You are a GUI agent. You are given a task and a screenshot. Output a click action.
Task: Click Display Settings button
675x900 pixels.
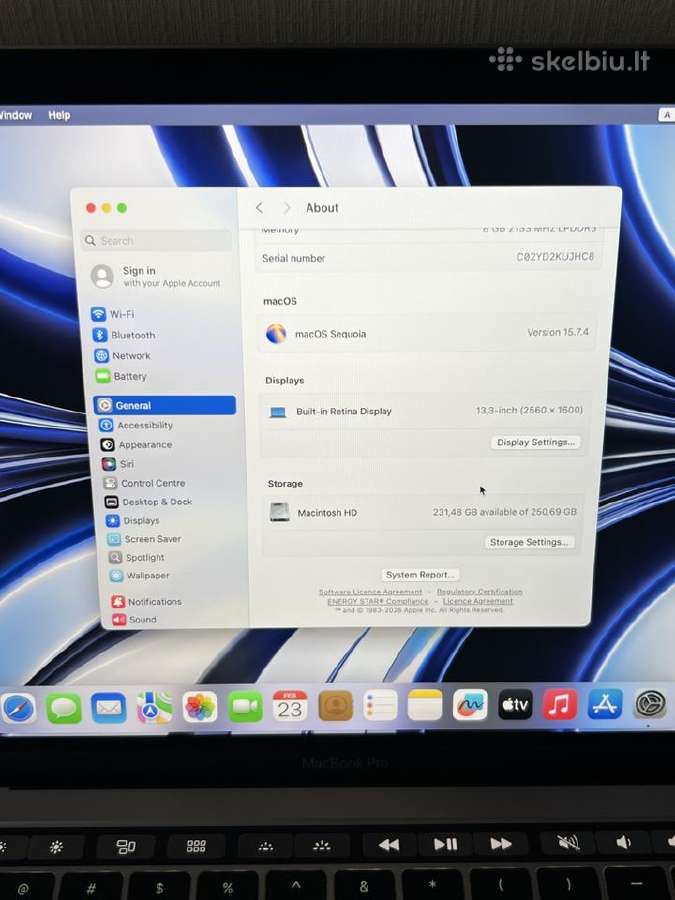[x=536, y=442]
